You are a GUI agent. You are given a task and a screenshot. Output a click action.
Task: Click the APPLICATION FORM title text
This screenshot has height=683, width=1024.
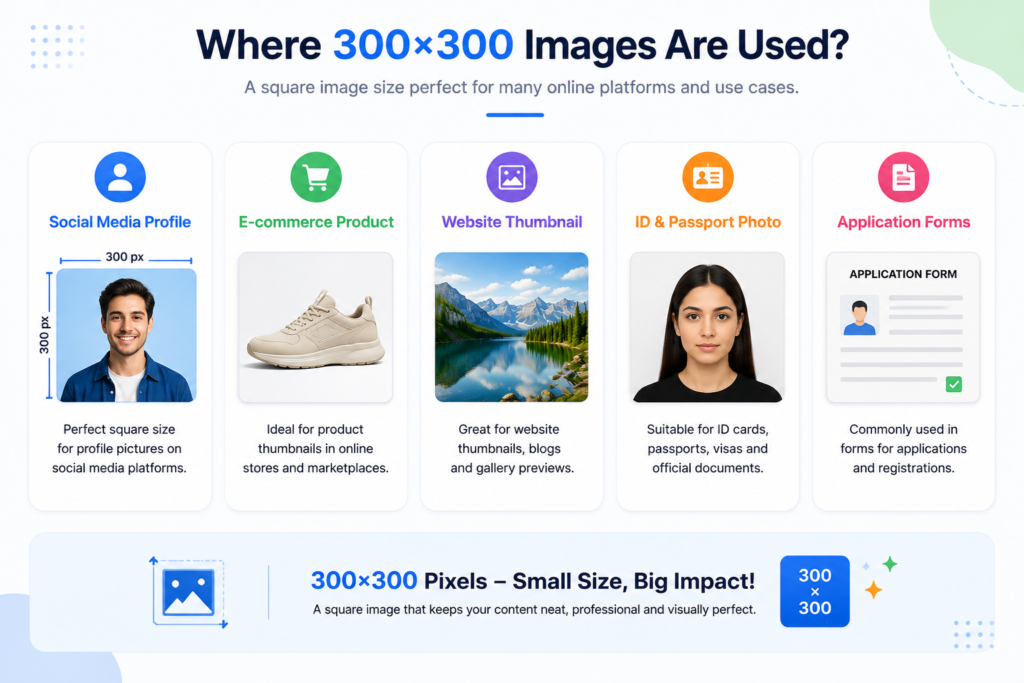tap(903, 274)
